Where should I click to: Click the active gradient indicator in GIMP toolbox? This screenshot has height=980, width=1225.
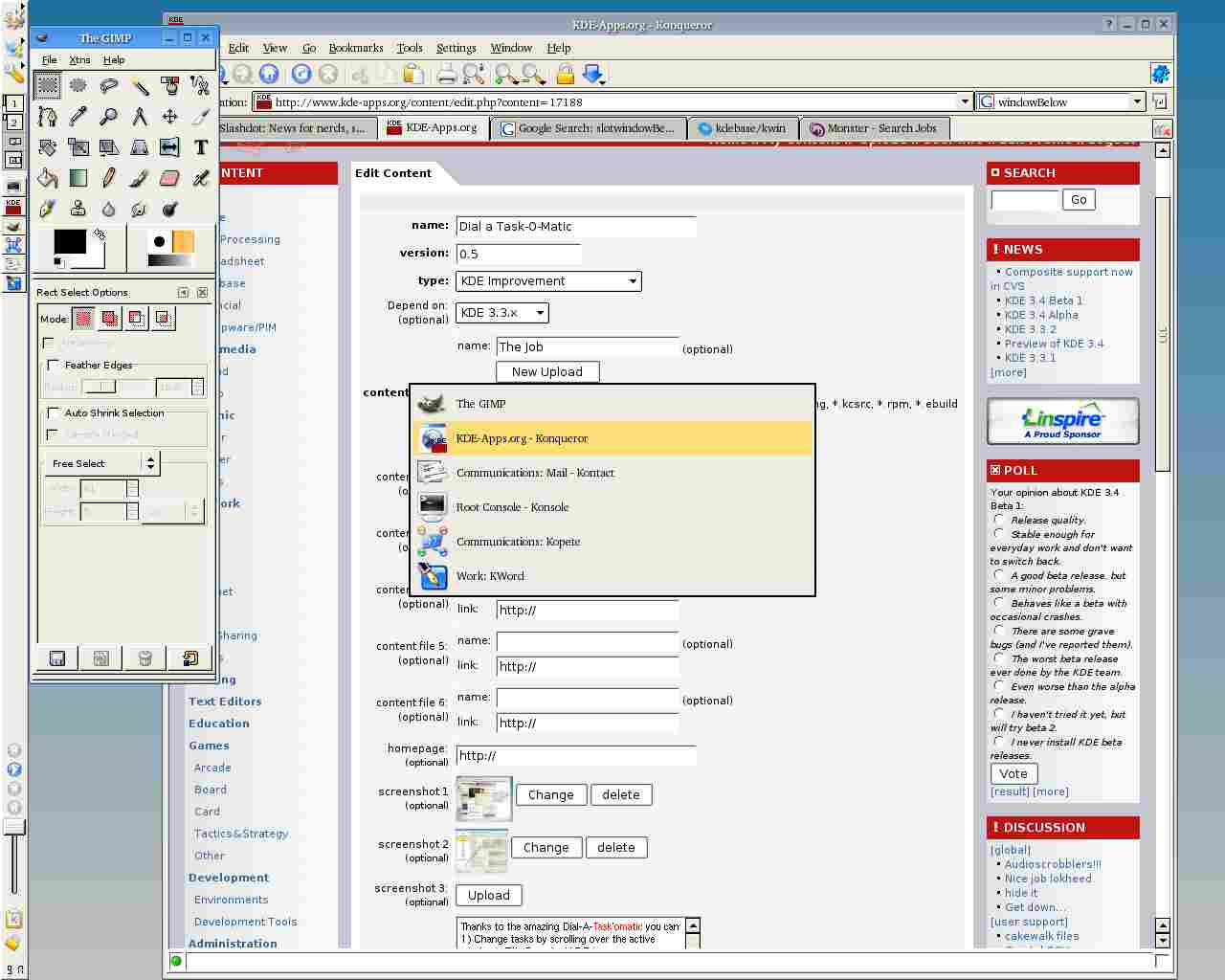(x=171, y=260)
